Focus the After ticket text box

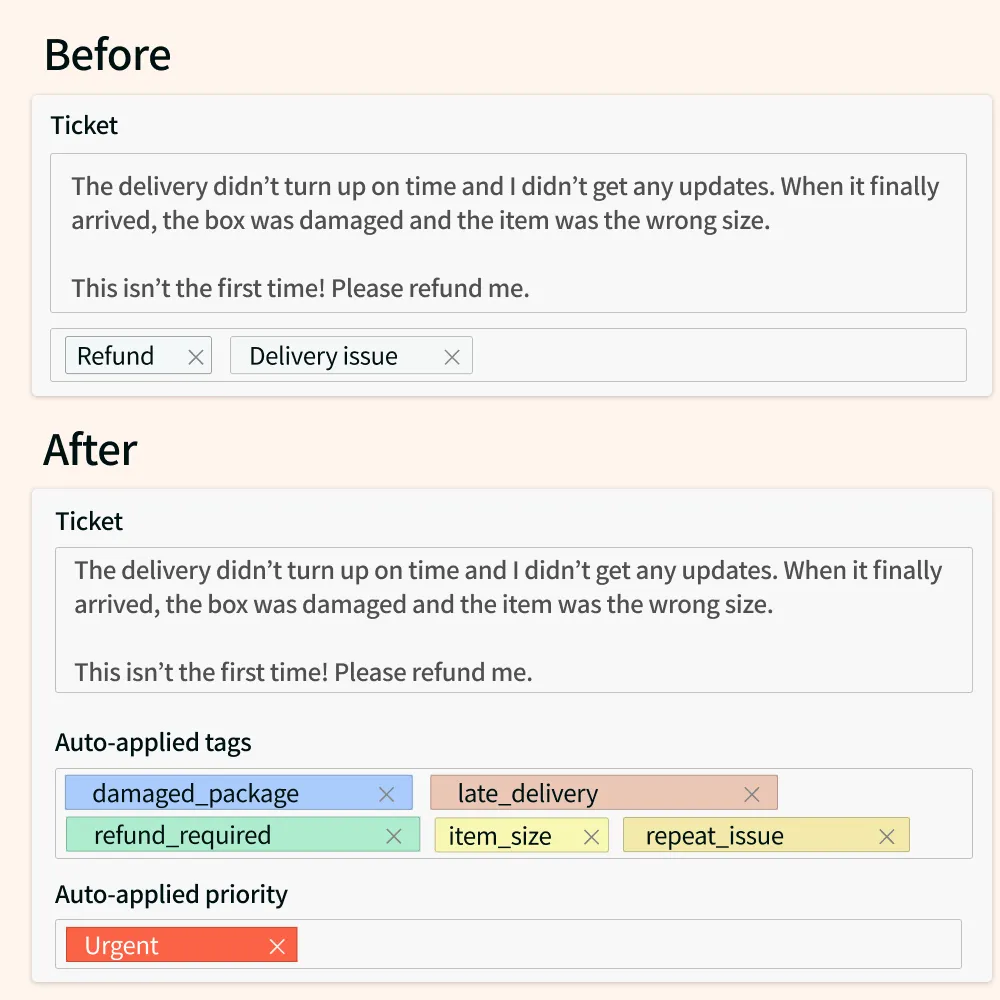(x=513, y=620)
